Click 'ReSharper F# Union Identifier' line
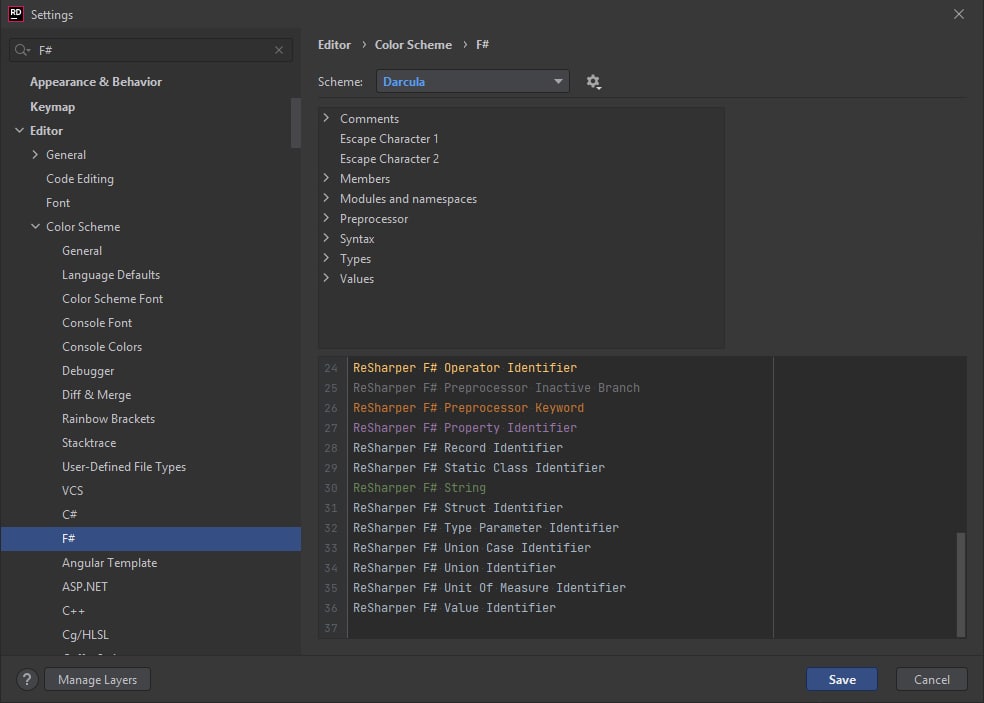Screen dimensions: 984x703 coord(454,568)
